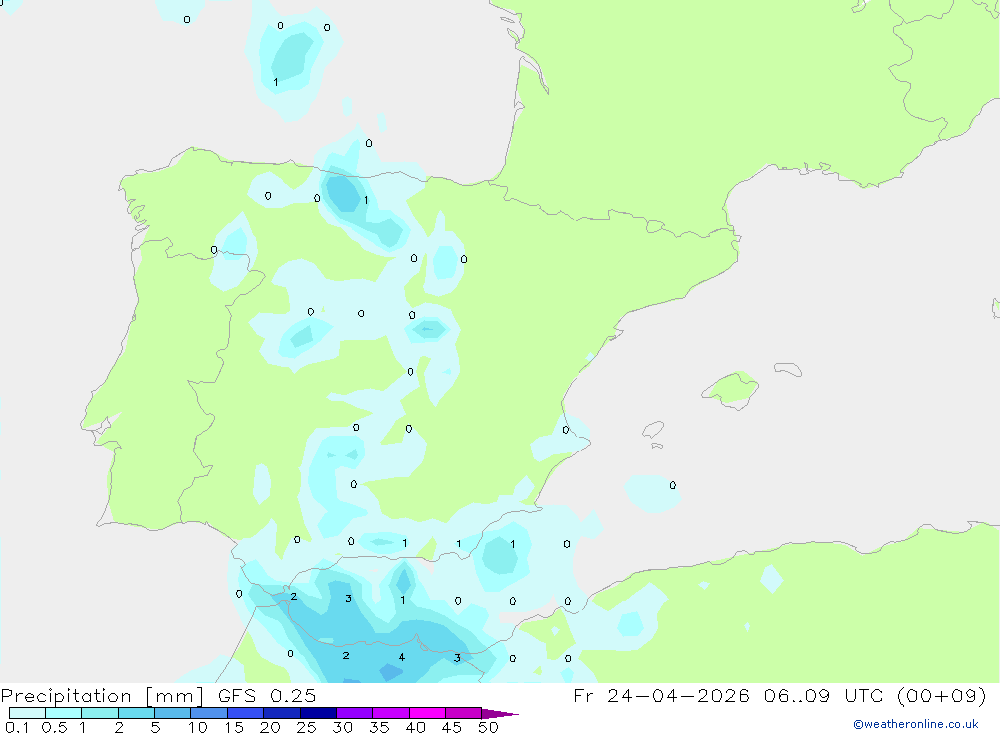
Task: Click the legend label 10
Action: click(x=198, y=727)
